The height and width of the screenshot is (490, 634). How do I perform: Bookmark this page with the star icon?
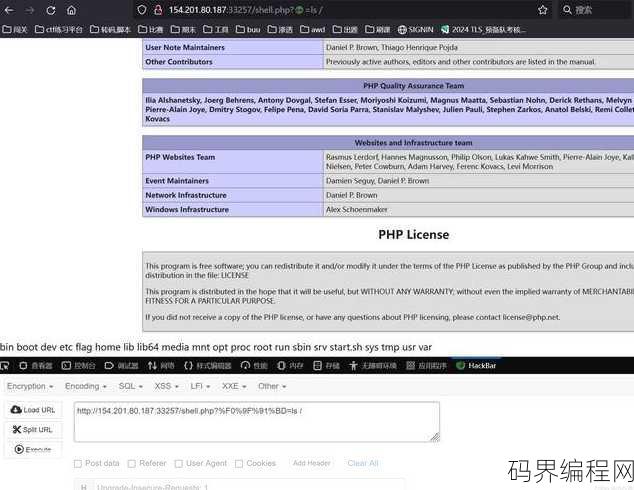tap(543, 10)
